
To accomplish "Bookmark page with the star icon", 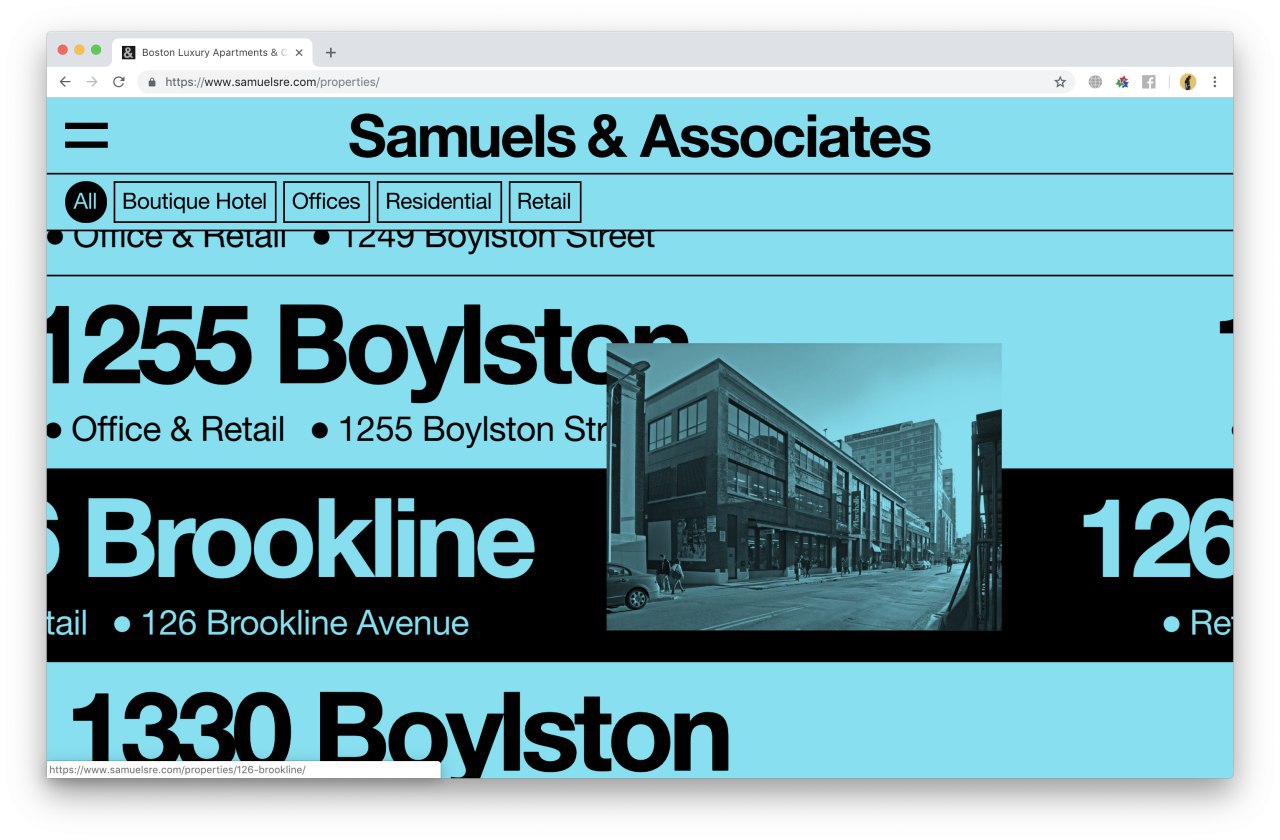I will pyautogui.click(x=1060, y=82).
